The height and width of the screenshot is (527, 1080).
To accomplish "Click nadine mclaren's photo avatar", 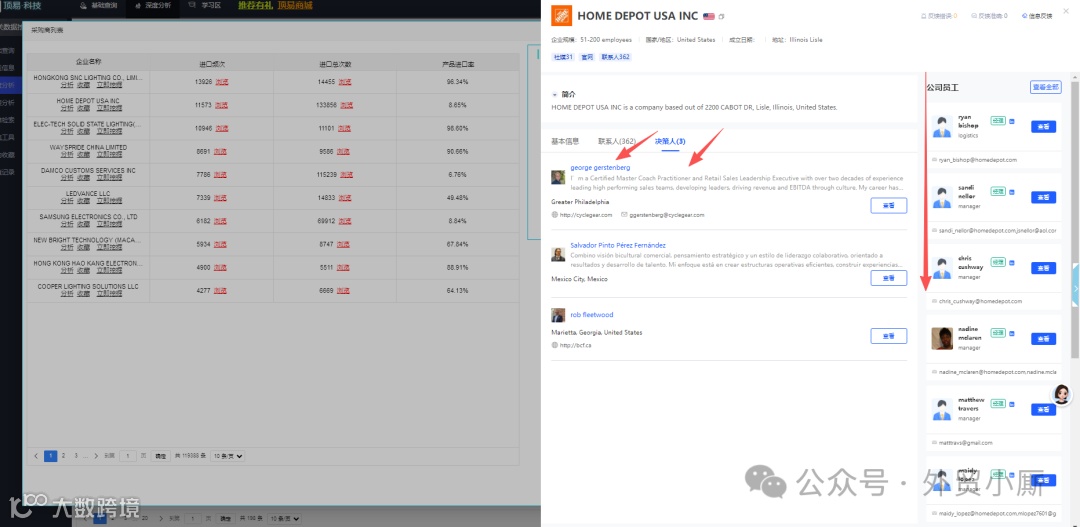I will (942, 338).
